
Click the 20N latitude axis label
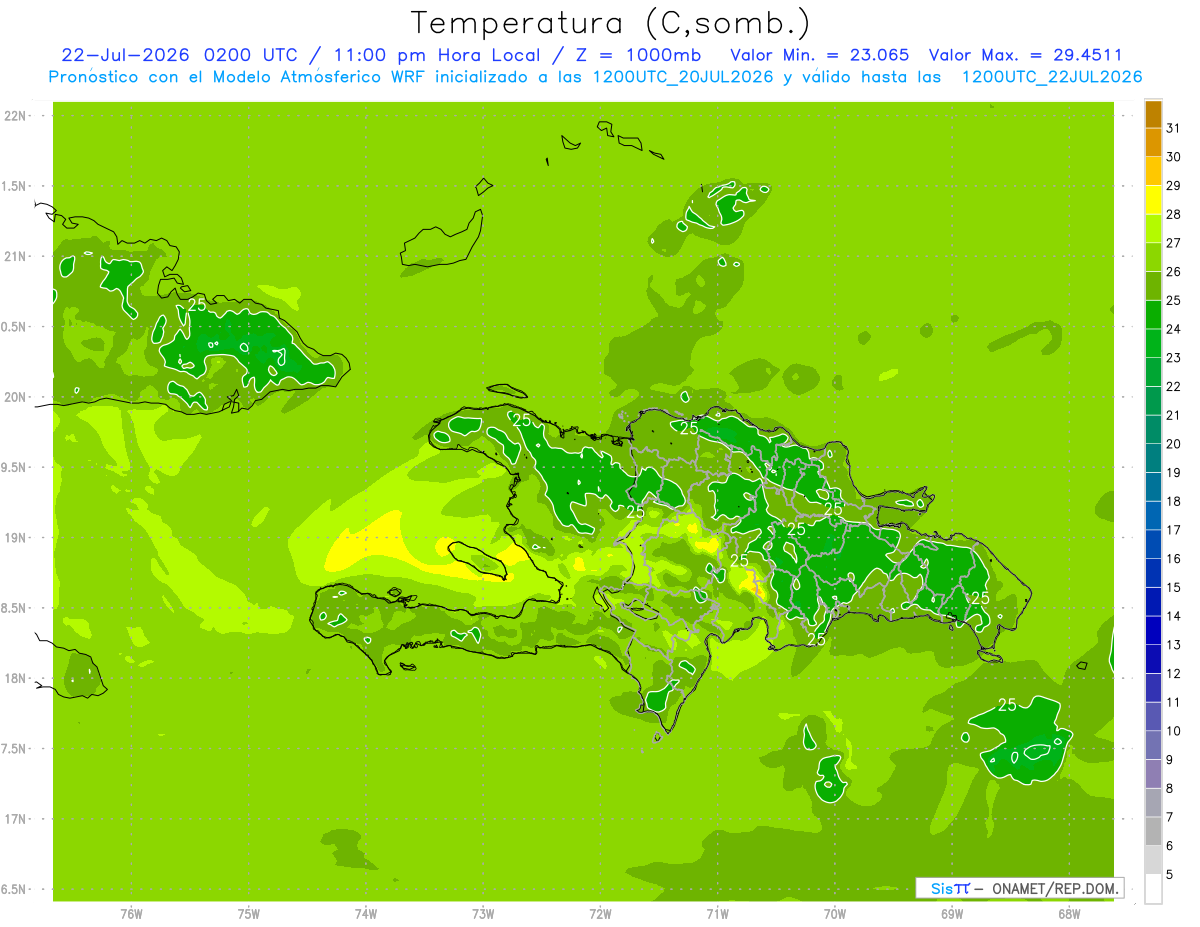[15, 397]
